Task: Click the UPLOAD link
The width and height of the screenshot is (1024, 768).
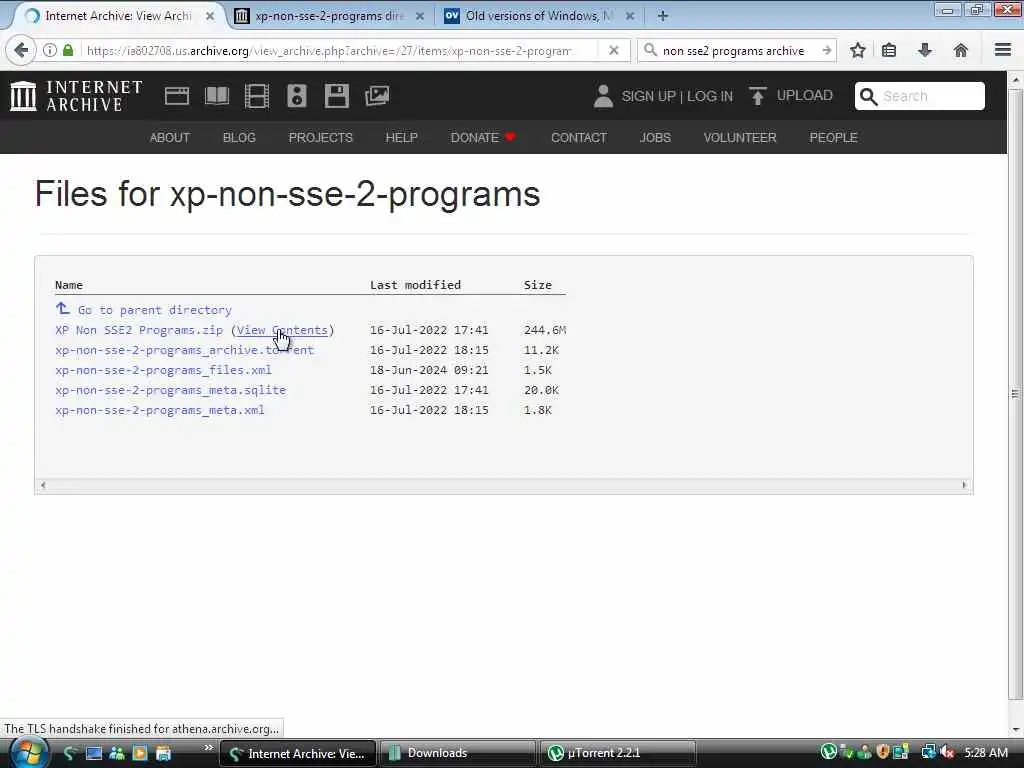Action: coord(805,95)
